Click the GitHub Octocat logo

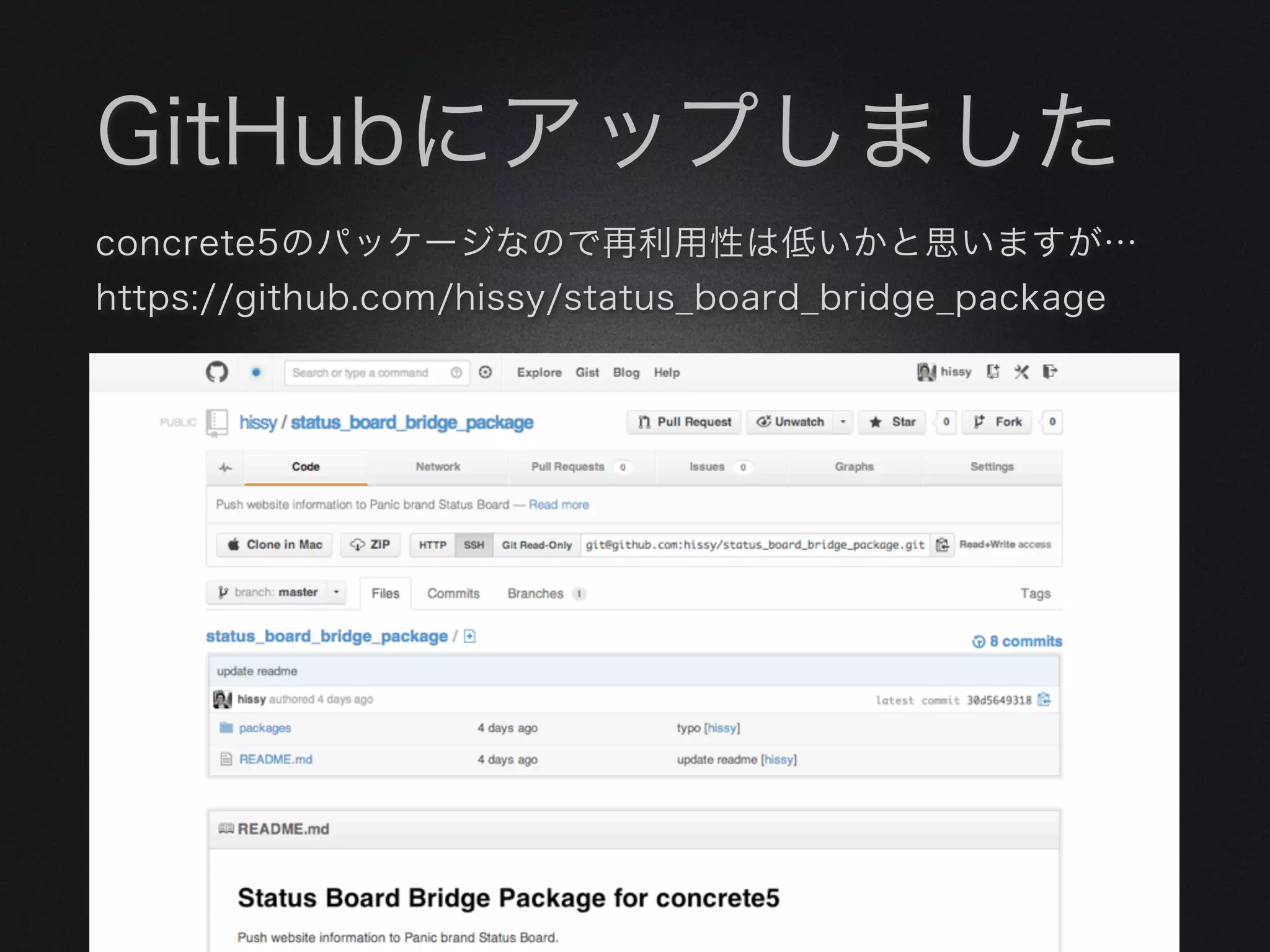217,372
